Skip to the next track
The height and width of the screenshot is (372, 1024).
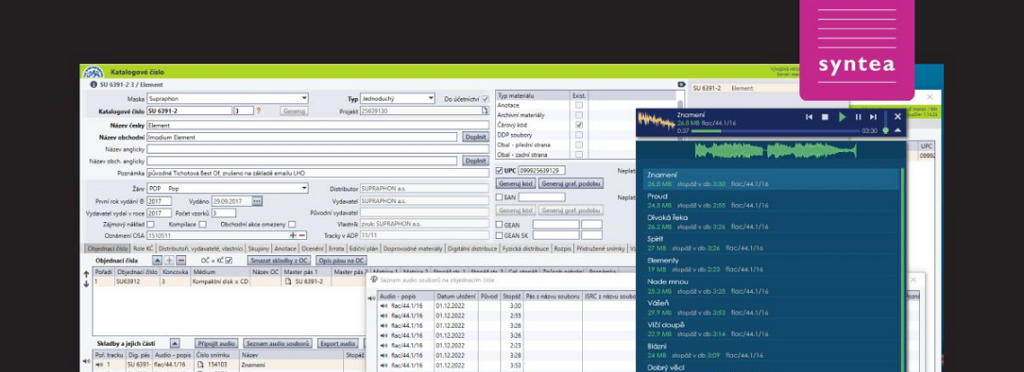coord(873,117)
